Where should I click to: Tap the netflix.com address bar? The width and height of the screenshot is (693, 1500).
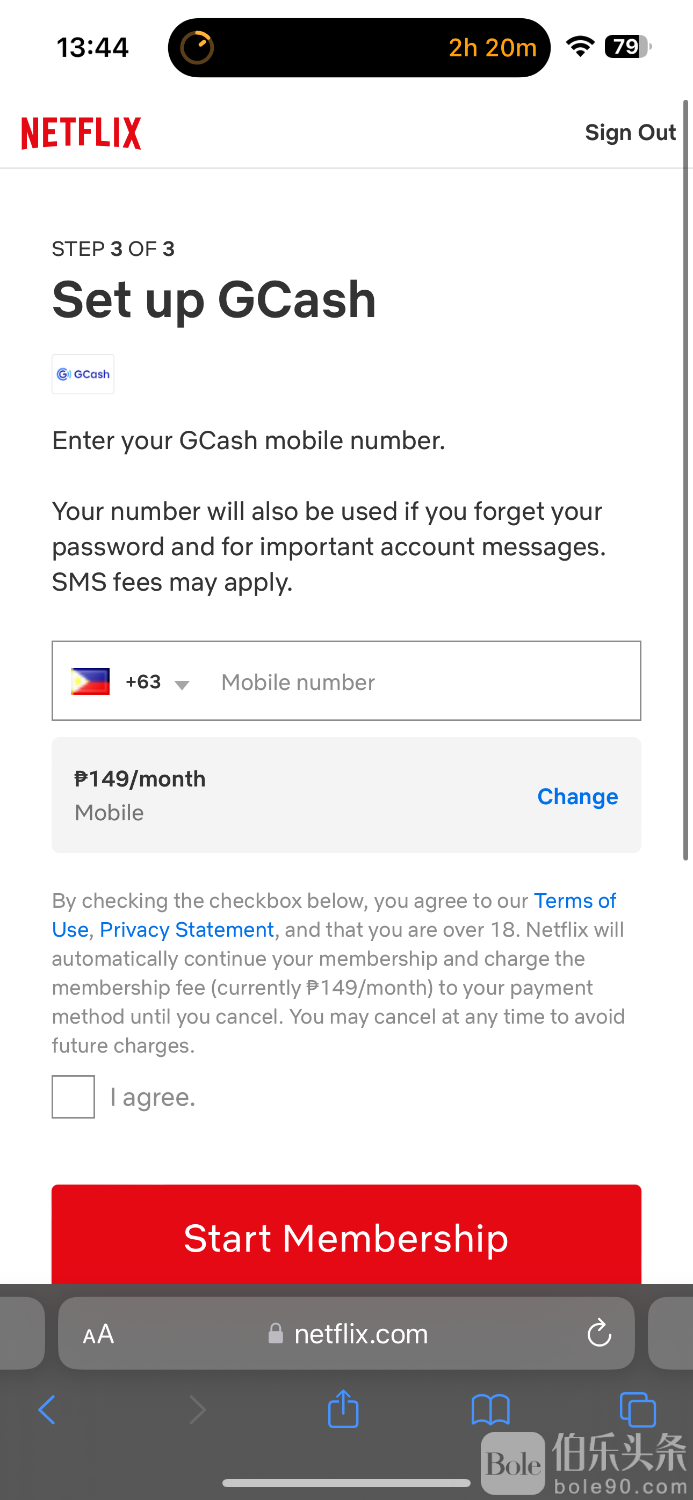click(360, 1334)
